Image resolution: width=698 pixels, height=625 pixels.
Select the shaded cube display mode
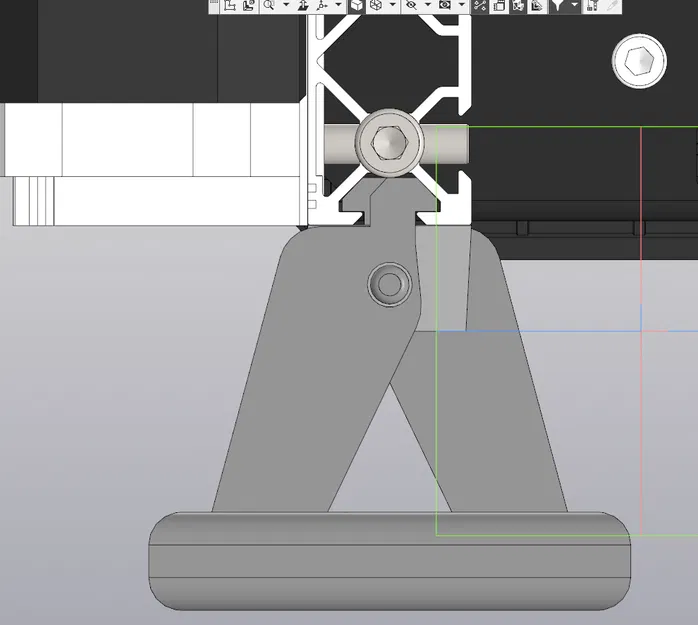click(357, 5)
